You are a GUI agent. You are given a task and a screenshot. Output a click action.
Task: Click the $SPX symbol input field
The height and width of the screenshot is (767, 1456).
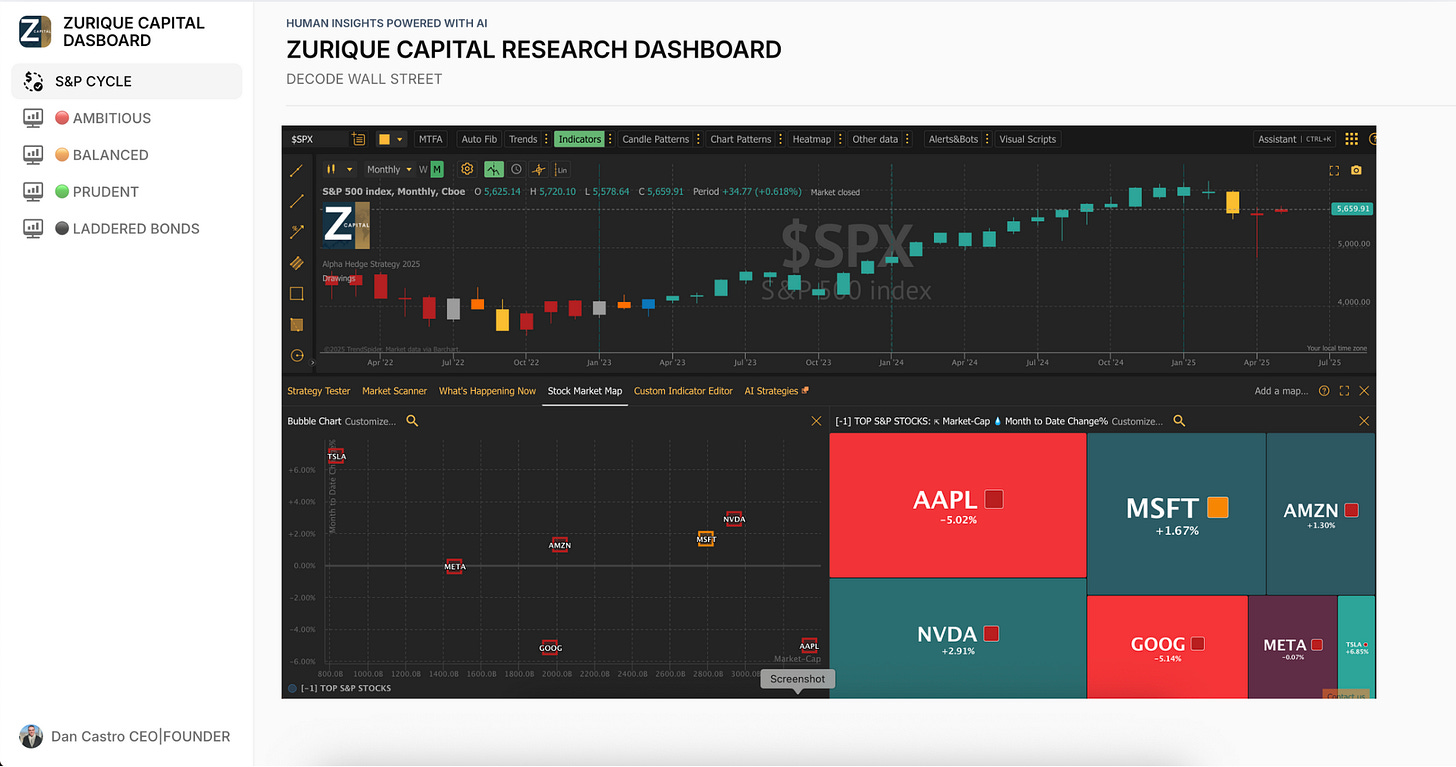point(317,139)
